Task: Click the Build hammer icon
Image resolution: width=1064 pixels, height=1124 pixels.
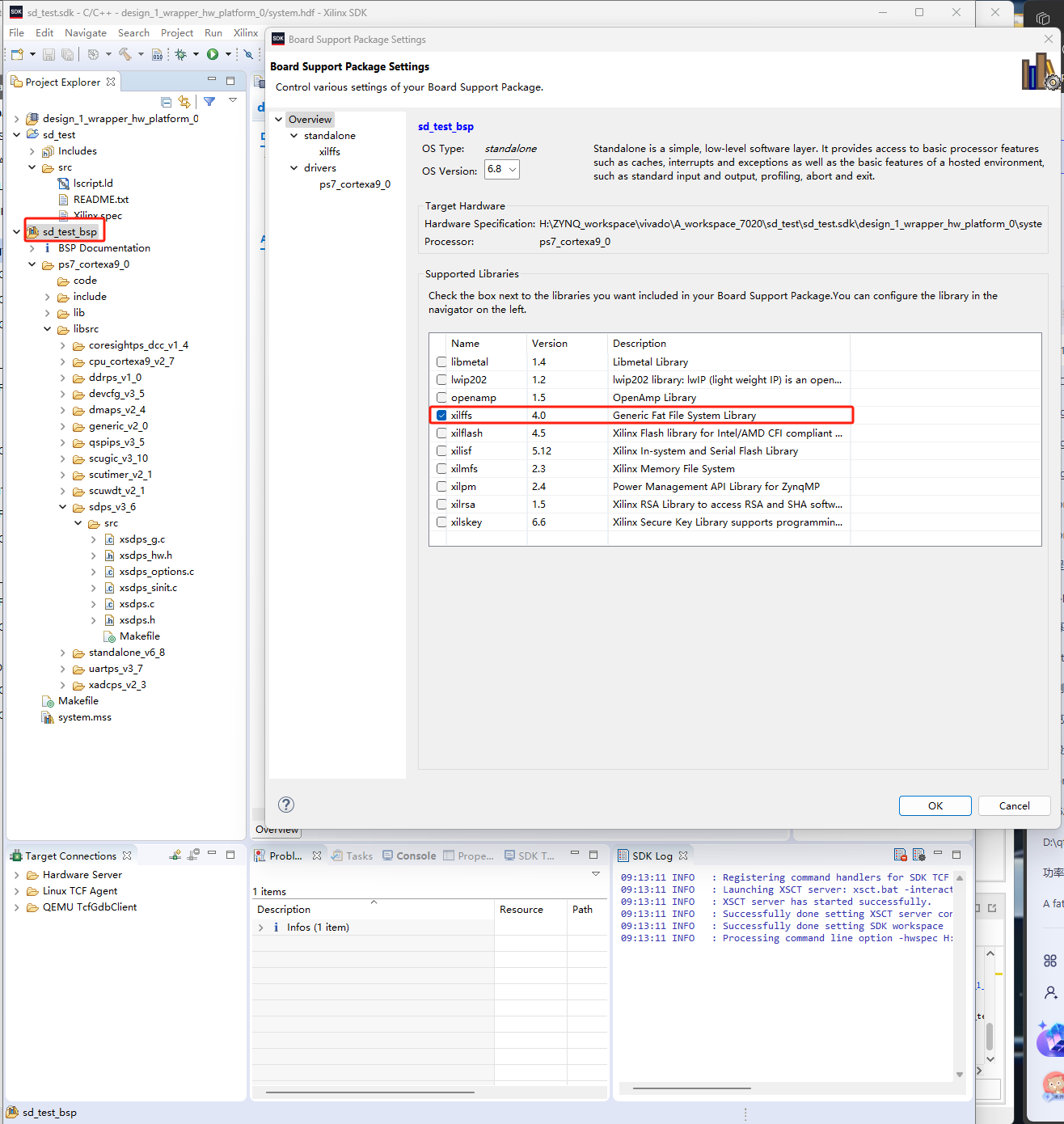Action: point(125,54)
